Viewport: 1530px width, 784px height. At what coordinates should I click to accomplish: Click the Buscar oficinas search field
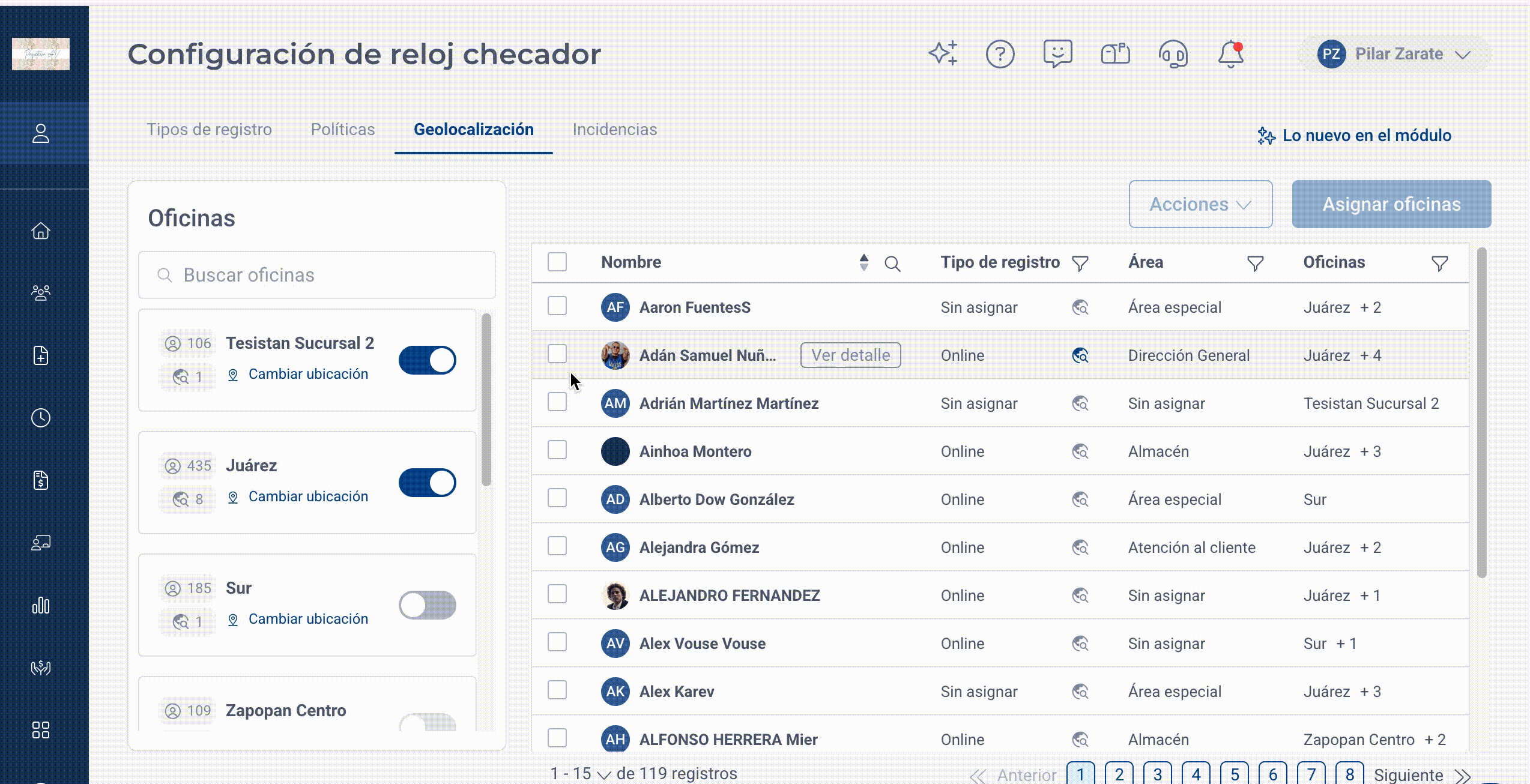[x=317, y=275]
